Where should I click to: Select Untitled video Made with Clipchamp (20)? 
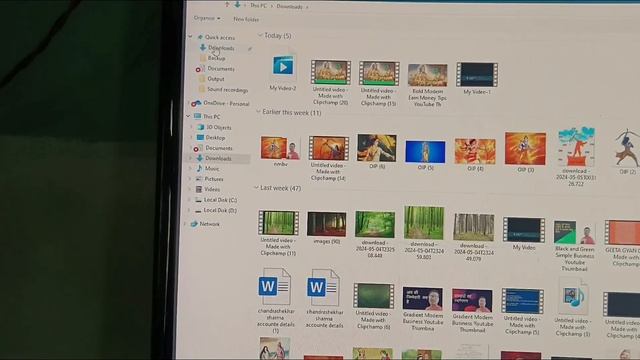point(331,72)
